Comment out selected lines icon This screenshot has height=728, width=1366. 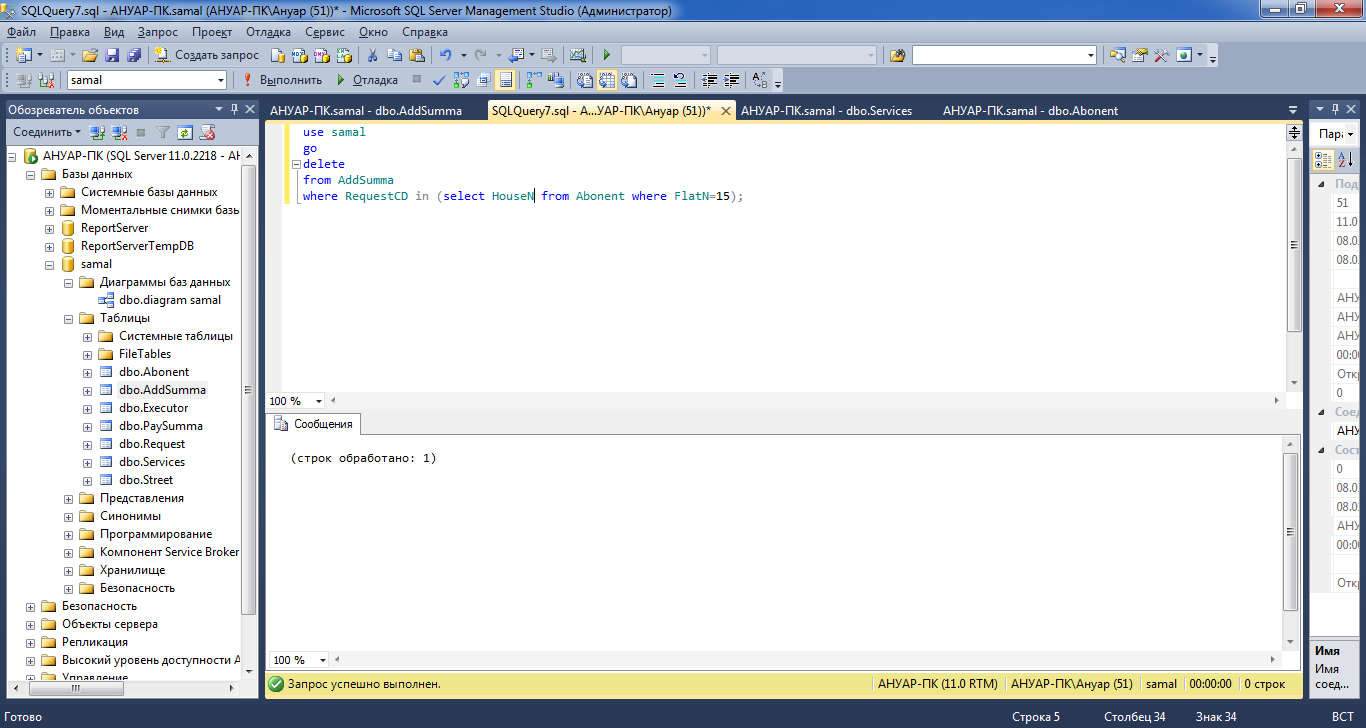pos(658,80)
